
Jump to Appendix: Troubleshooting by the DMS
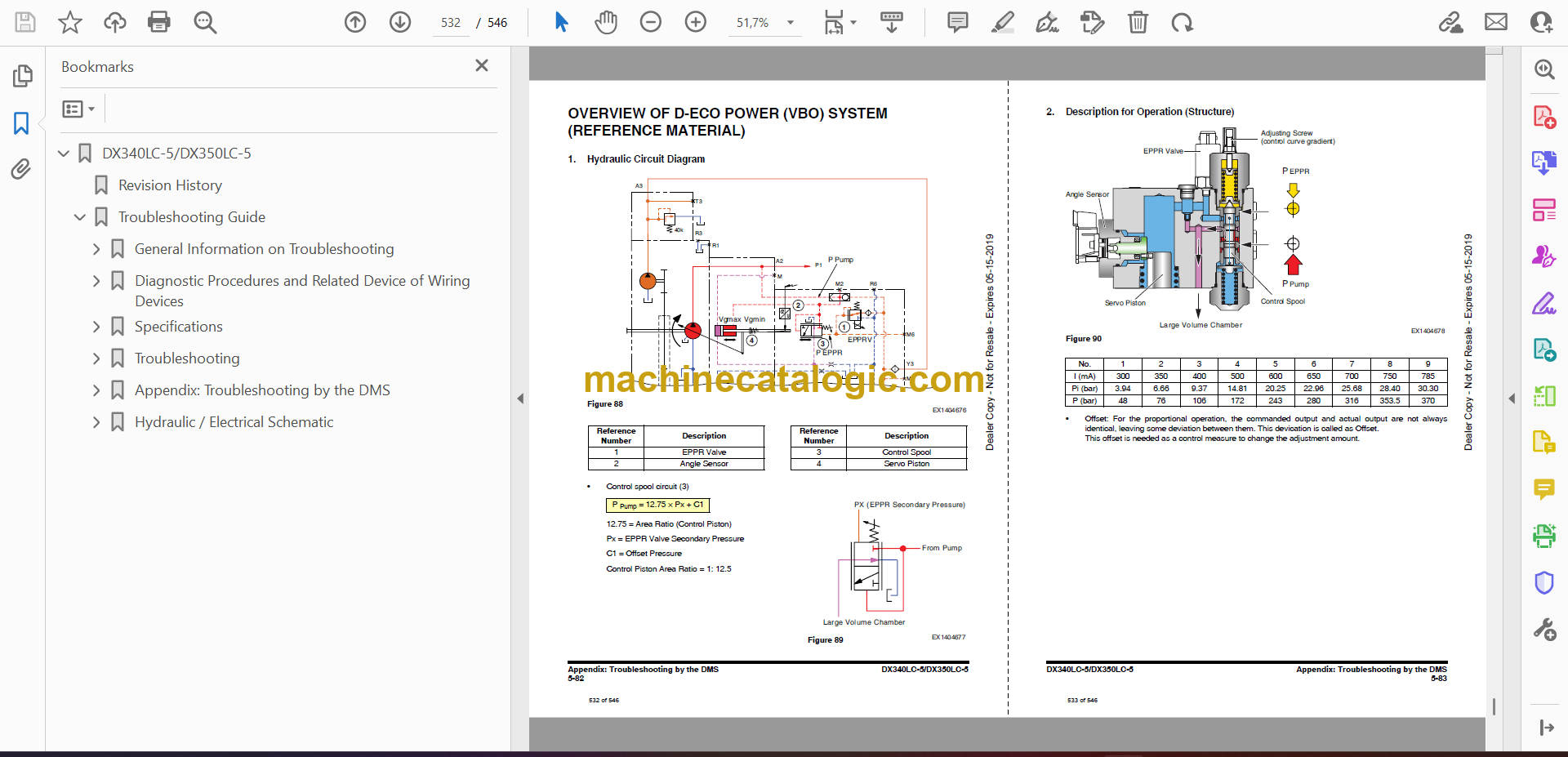point(262,390)
